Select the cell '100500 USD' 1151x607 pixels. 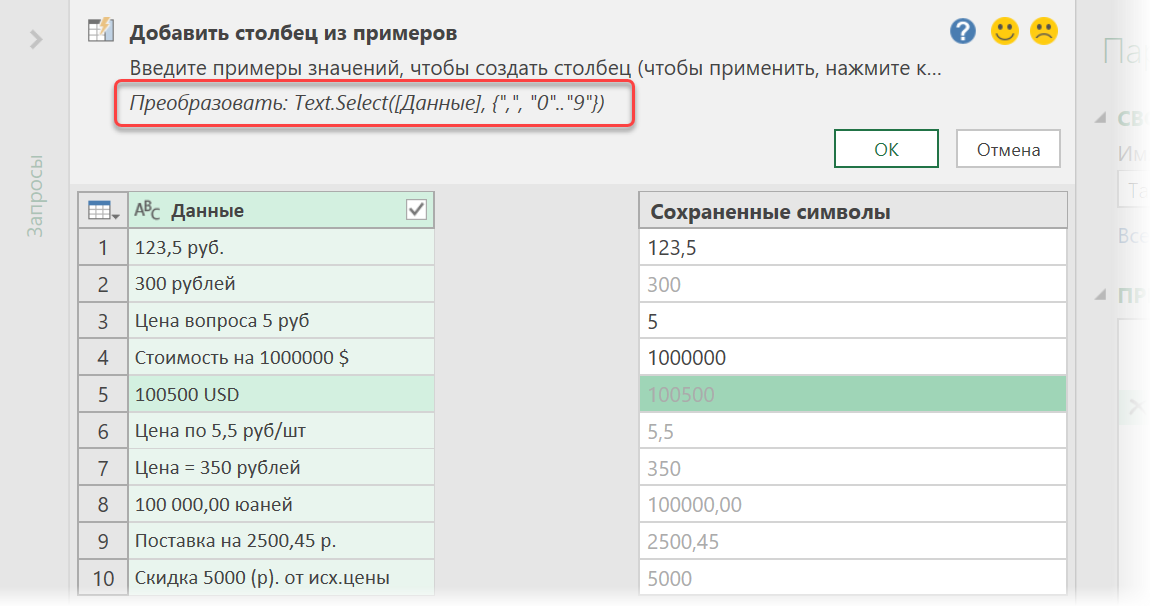tap(281, 393)
